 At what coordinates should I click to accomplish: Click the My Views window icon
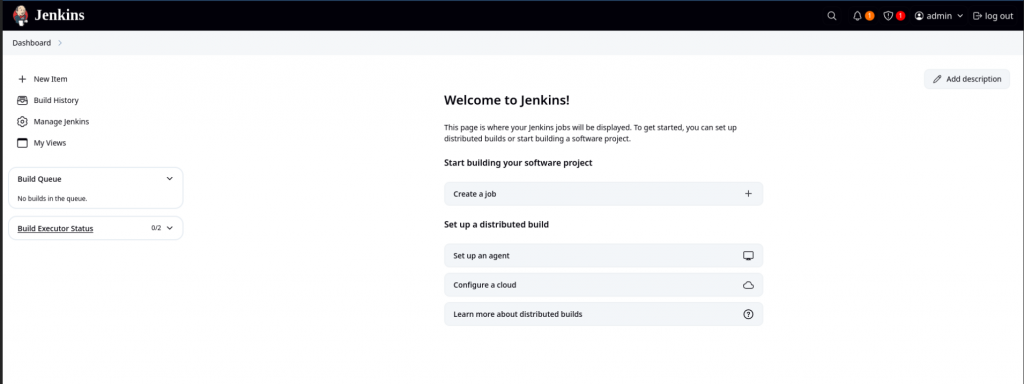(x=22, y=143)
